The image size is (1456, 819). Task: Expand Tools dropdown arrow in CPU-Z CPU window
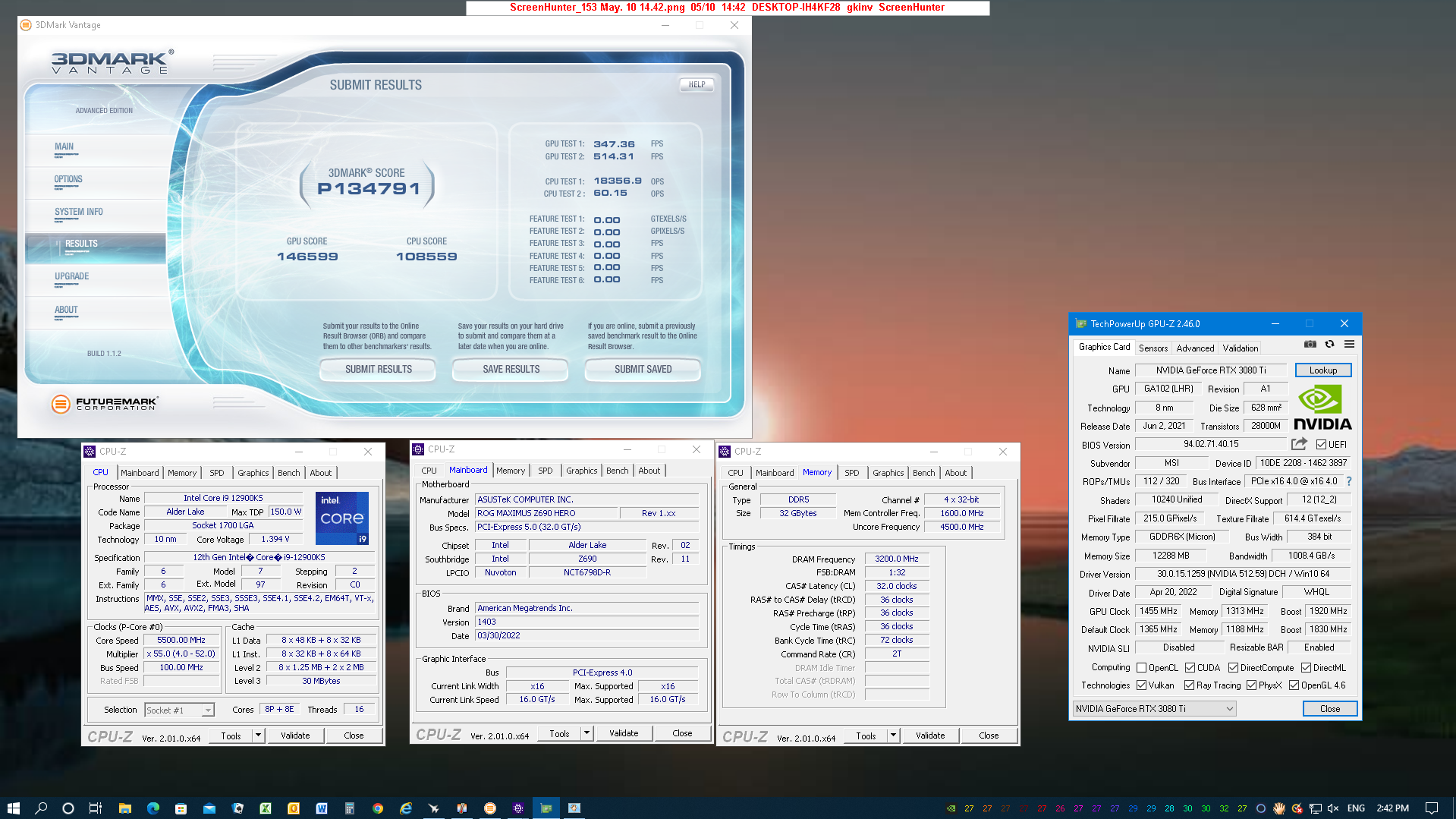coord(258,736)
